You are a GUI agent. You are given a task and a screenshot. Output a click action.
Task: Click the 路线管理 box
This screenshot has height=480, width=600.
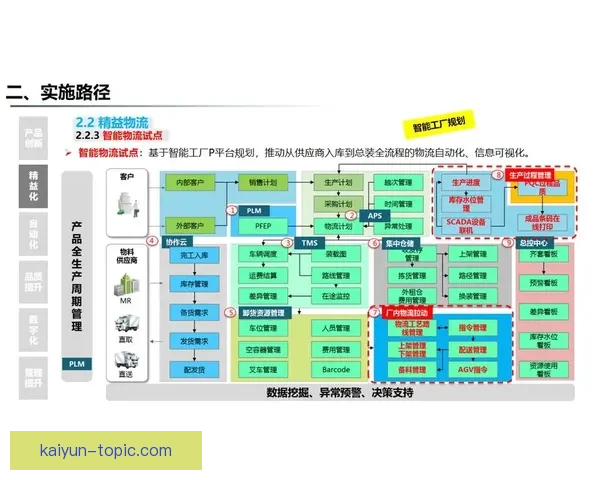coord(336,276)
